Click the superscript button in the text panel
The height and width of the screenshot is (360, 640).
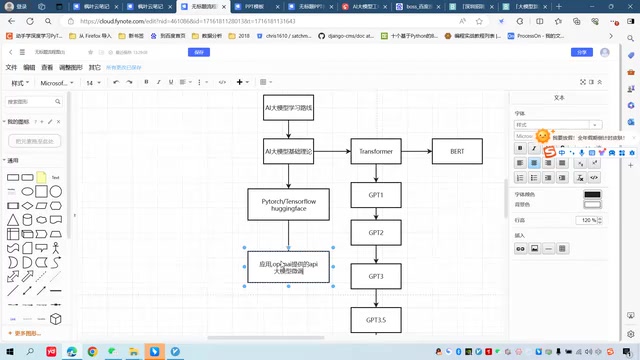(594, 163)
